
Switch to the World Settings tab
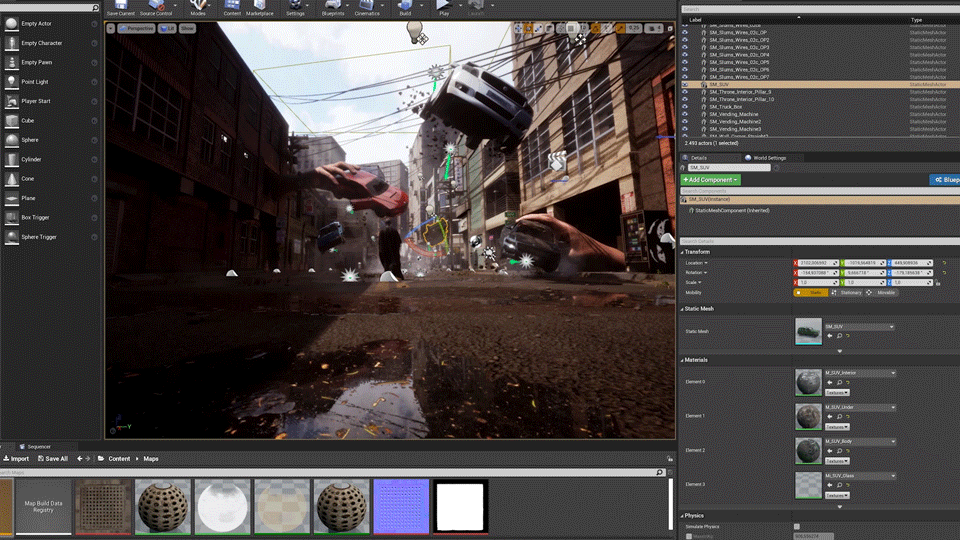[x=768, y=158]
